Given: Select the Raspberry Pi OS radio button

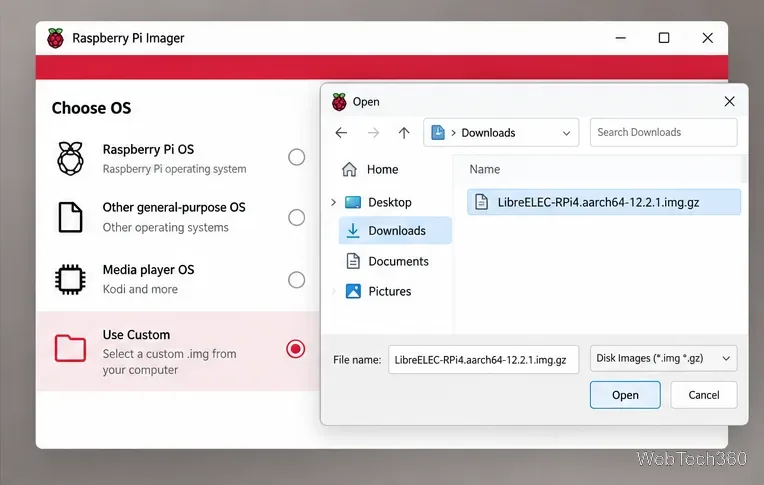Looking at the screenshot, I should tap(296, 157).
